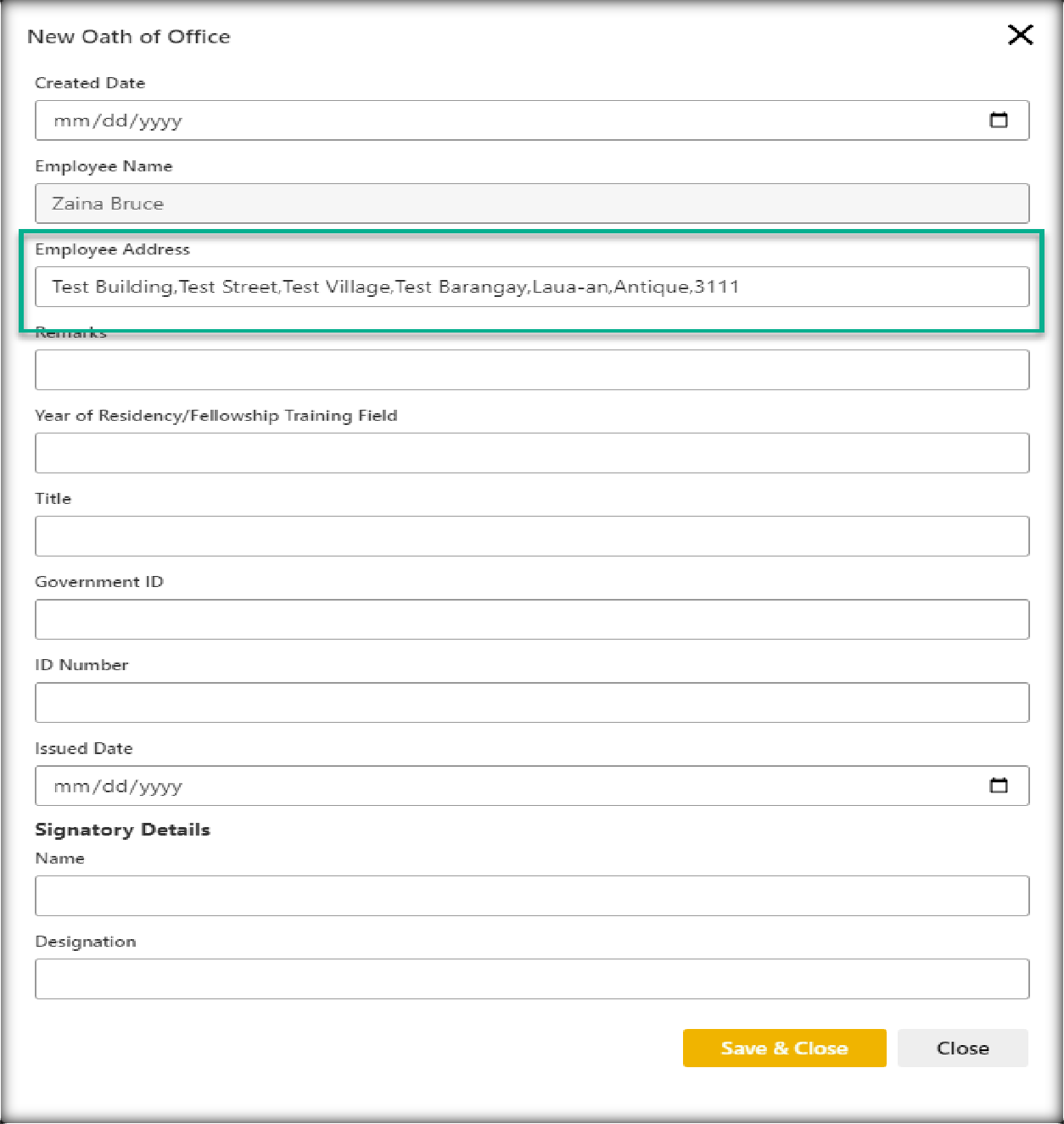1064x1124 pixels.
Task: Select the year segment in Issued Date
Action: pos(160,786)
